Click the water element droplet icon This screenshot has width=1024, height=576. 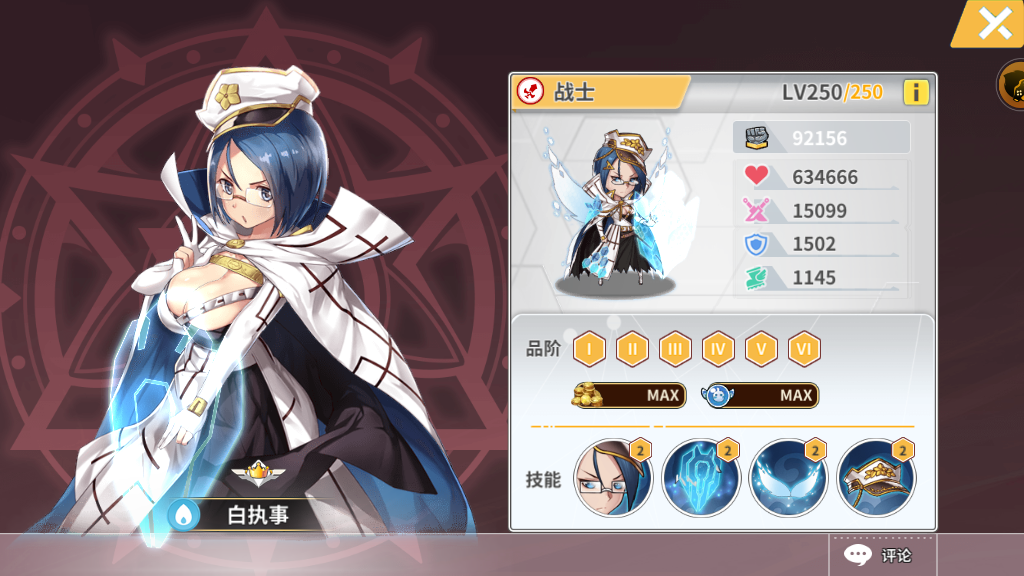(184, 515)
